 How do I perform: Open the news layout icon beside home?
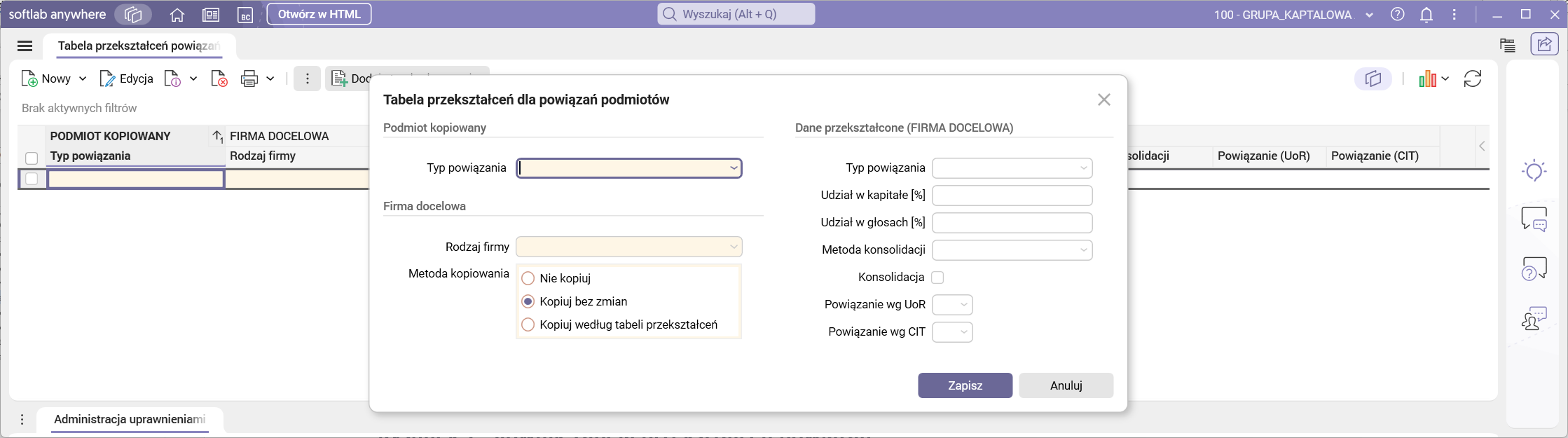[210, 15]
